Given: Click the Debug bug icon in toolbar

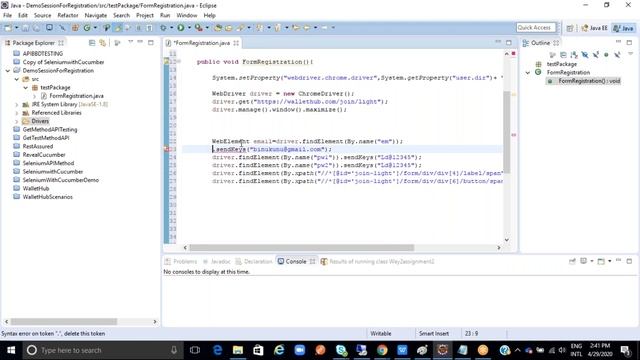Looking at the screenshot, I should tap(162, 28).
